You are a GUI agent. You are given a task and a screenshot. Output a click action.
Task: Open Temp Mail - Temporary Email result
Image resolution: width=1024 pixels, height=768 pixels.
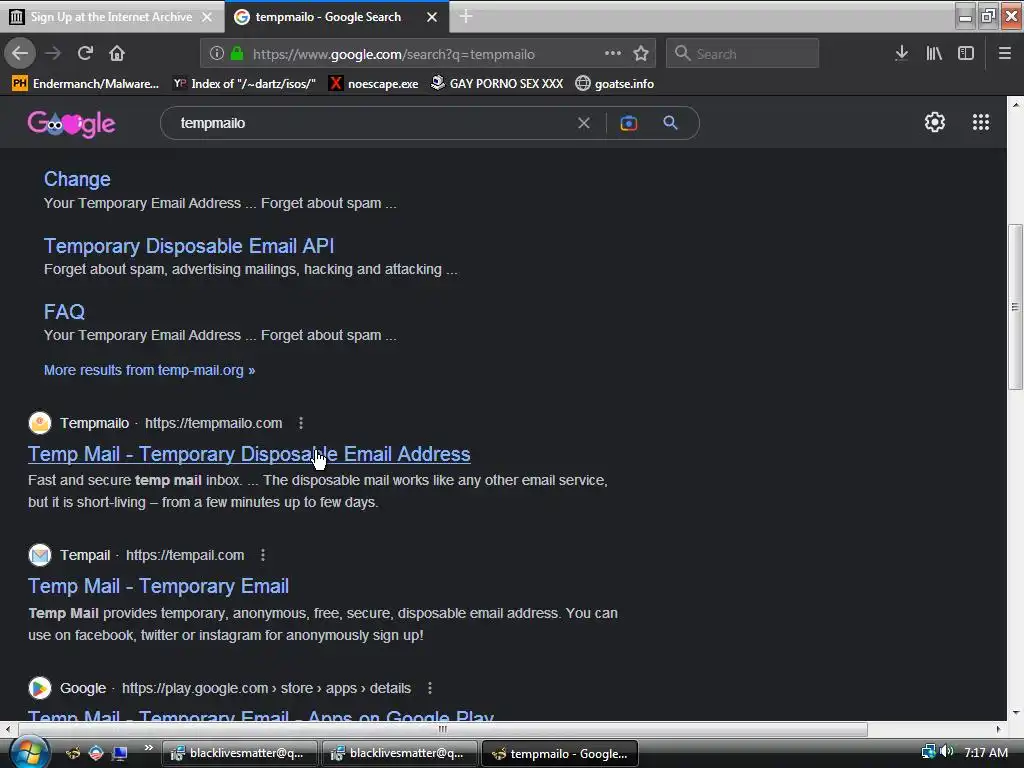pos(158,586)
